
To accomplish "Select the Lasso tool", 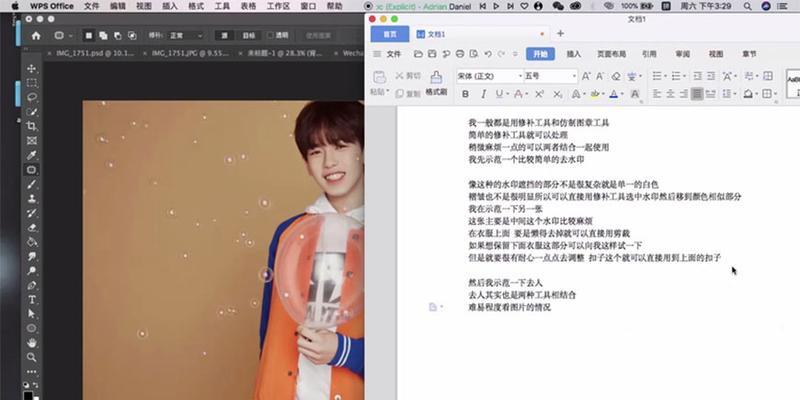I will point(32,97).
